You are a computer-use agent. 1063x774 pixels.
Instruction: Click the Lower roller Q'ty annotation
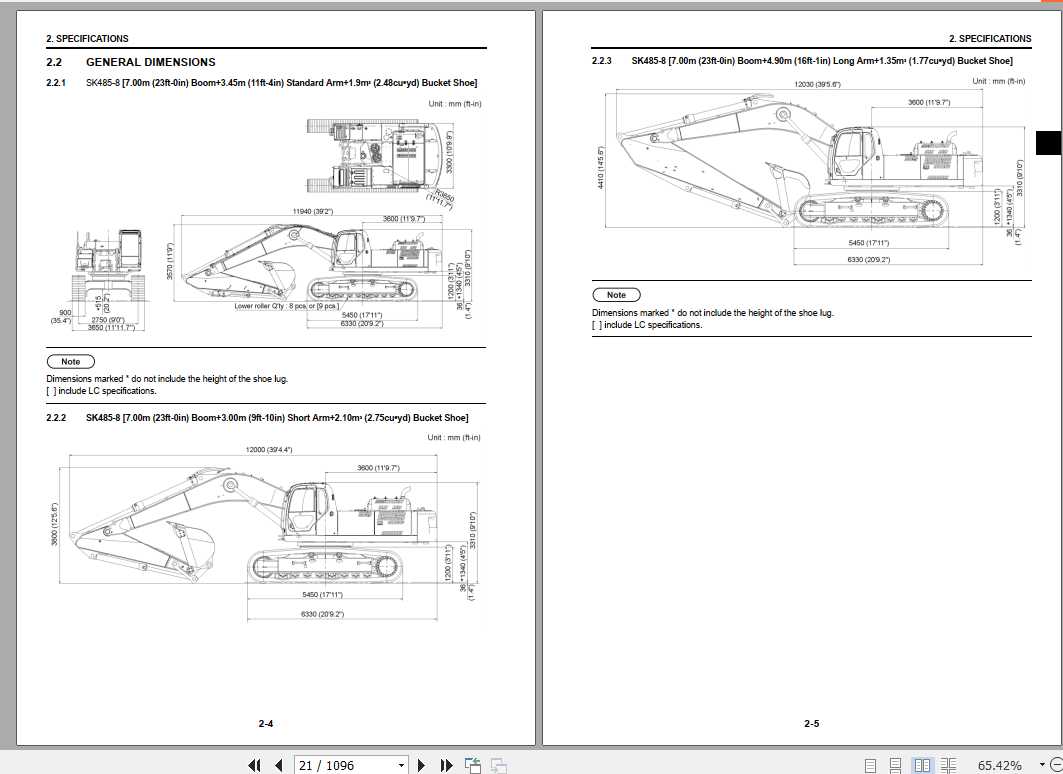[x=287, y=306]
